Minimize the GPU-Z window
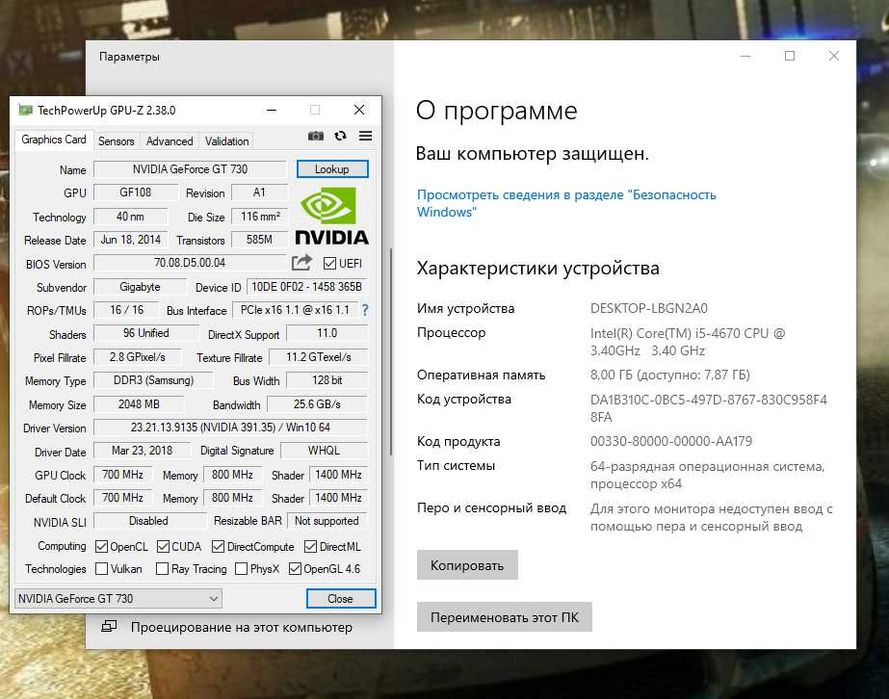The height and width of the screenshot is (699, 889). (272, 110)
